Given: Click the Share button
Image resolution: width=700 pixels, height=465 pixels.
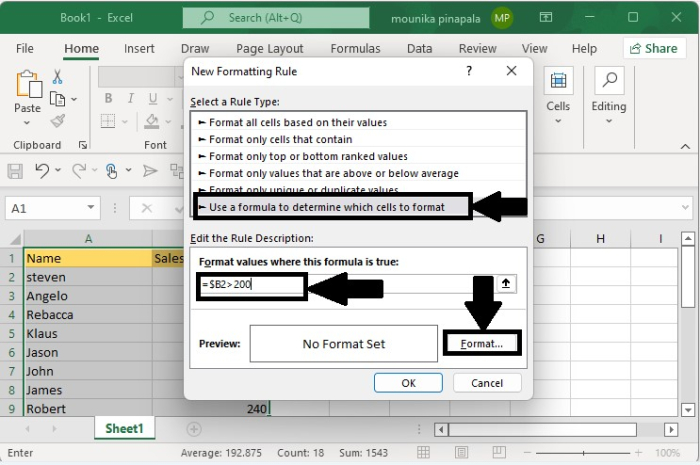Looking at the screenshot, I should pyautogui.click(x=654, y=48).
